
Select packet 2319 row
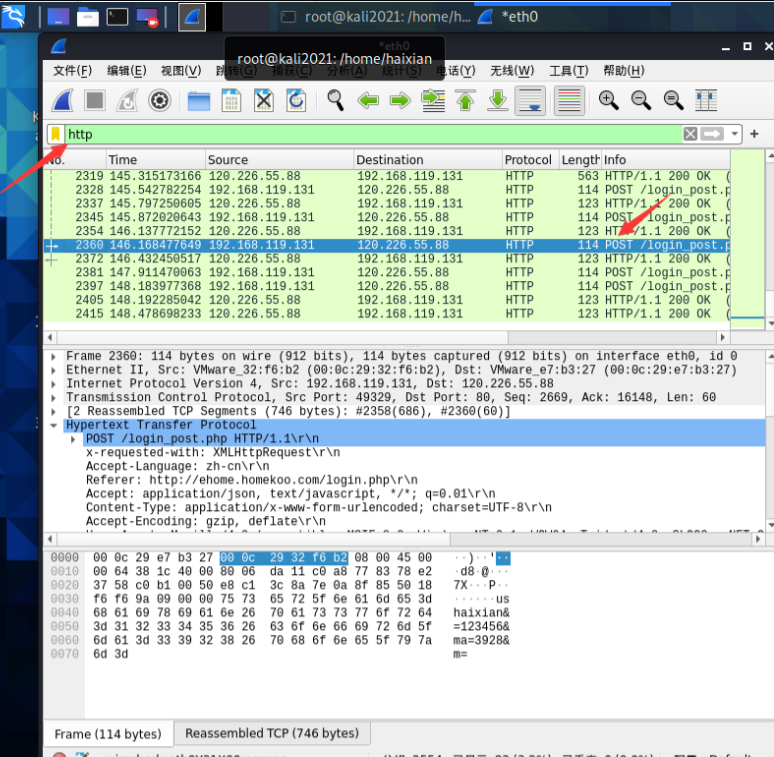click(x=387, y=176)
